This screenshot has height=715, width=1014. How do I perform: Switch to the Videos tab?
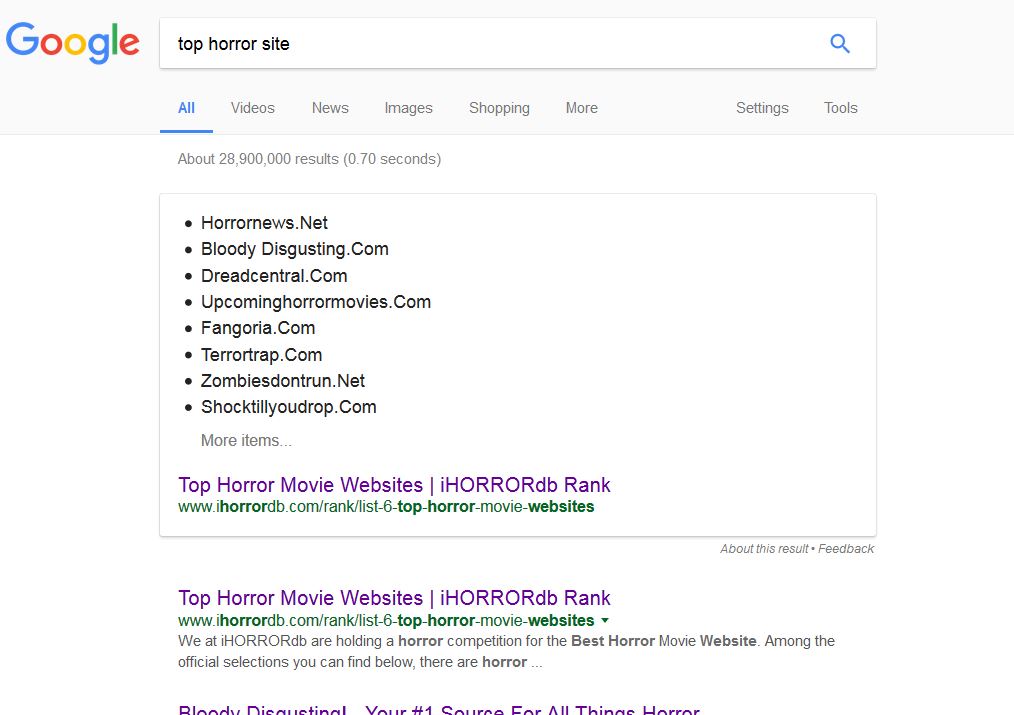(253, 108)
